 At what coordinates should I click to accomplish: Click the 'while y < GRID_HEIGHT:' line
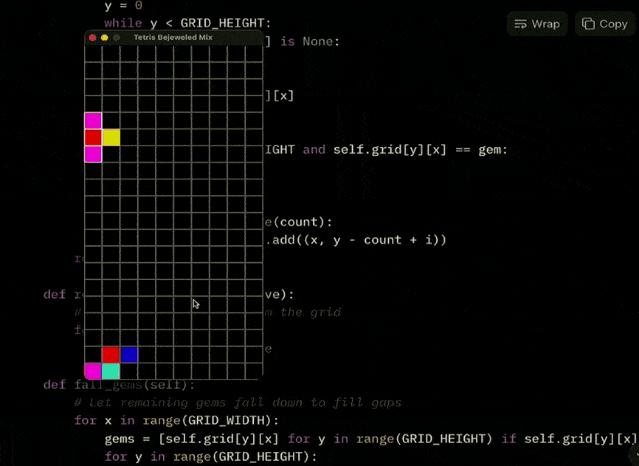pos(187,23)
